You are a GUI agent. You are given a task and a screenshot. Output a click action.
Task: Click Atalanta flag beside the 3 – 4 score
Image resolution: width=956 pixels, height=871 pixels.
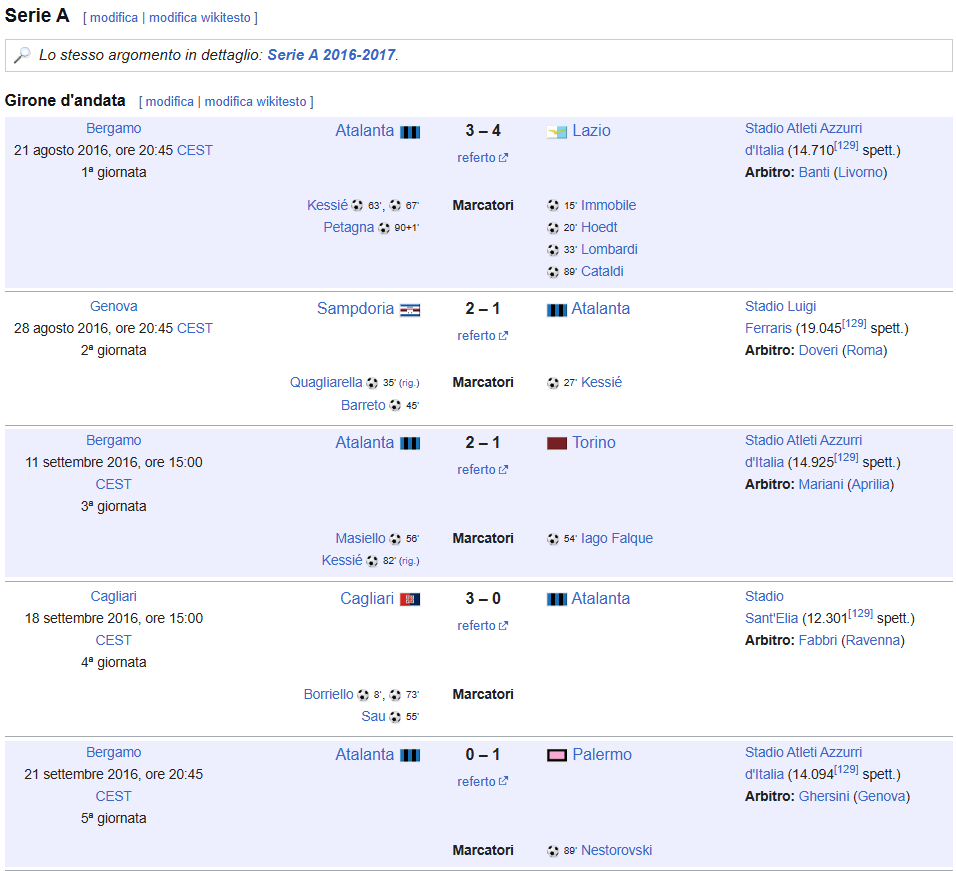[x=410, y=132]
